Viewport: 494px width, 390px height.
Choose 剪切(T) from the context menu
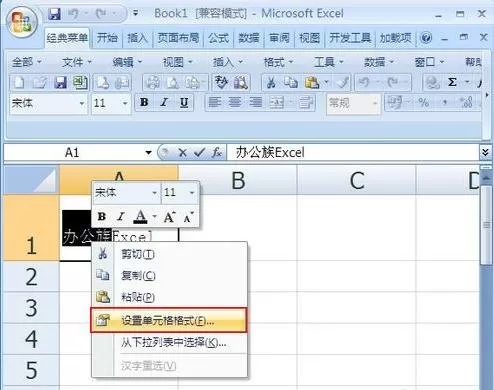tap(170, 254)
